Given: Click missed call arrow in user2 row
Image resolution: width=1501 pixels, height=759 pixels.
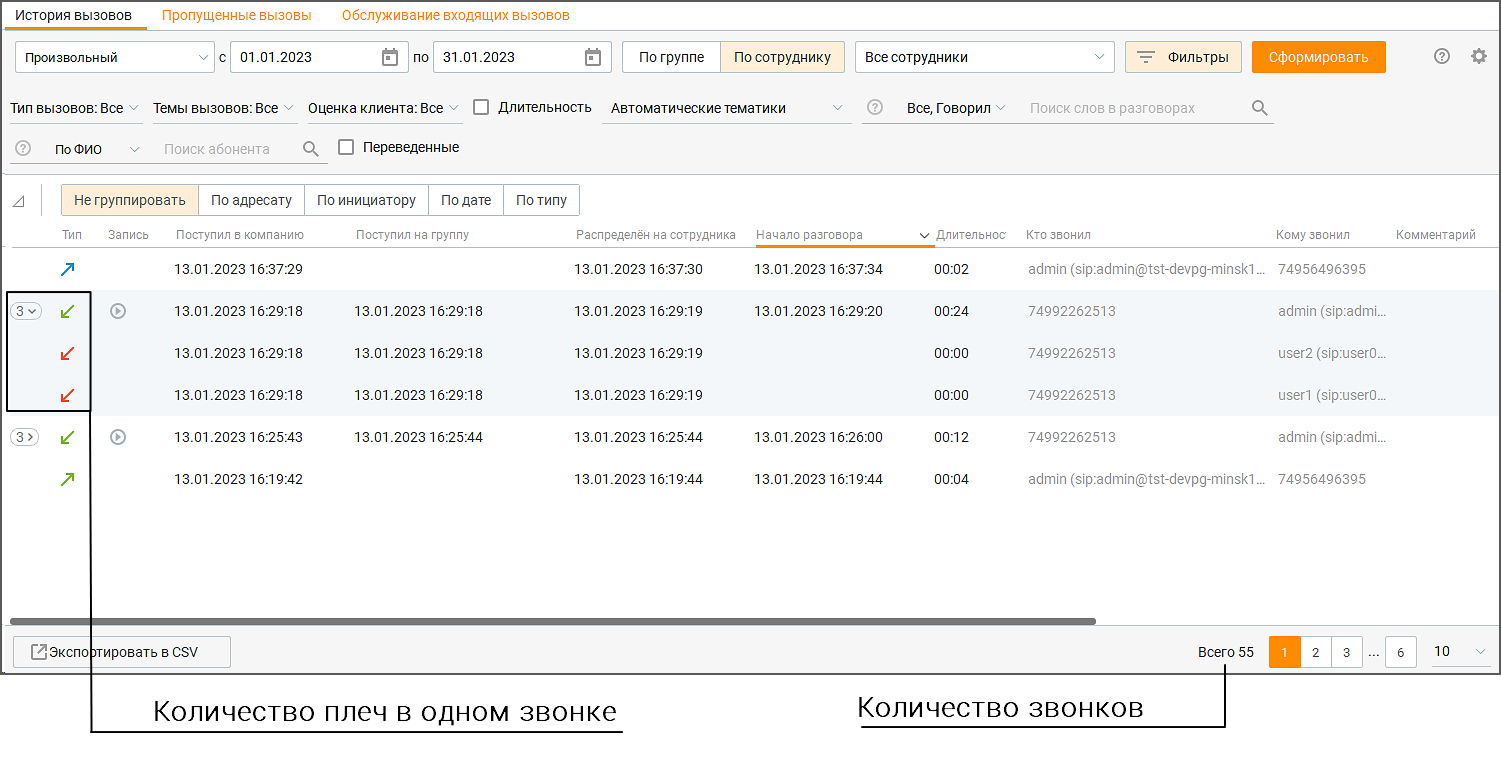Looking at the screenshot, I should (68, 353).
